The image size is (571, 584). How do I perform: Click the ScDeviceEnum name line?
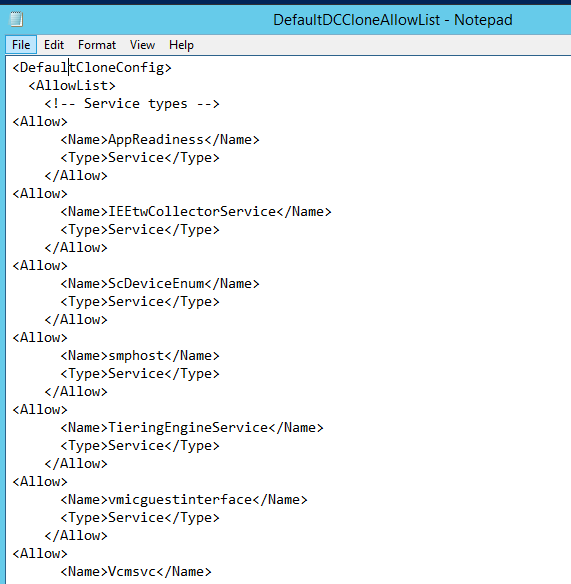click(x=160, y=284)
